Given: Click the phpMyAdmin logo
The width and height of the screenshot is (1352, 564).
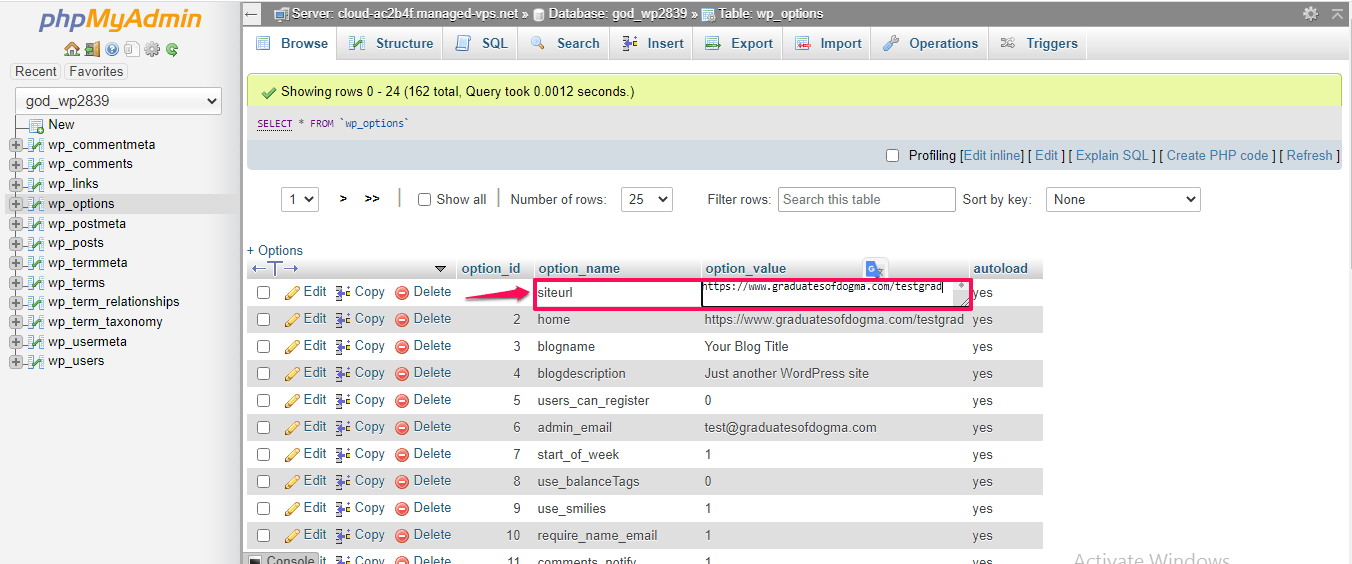Looking at the screenshot, I should pos(120,20).
